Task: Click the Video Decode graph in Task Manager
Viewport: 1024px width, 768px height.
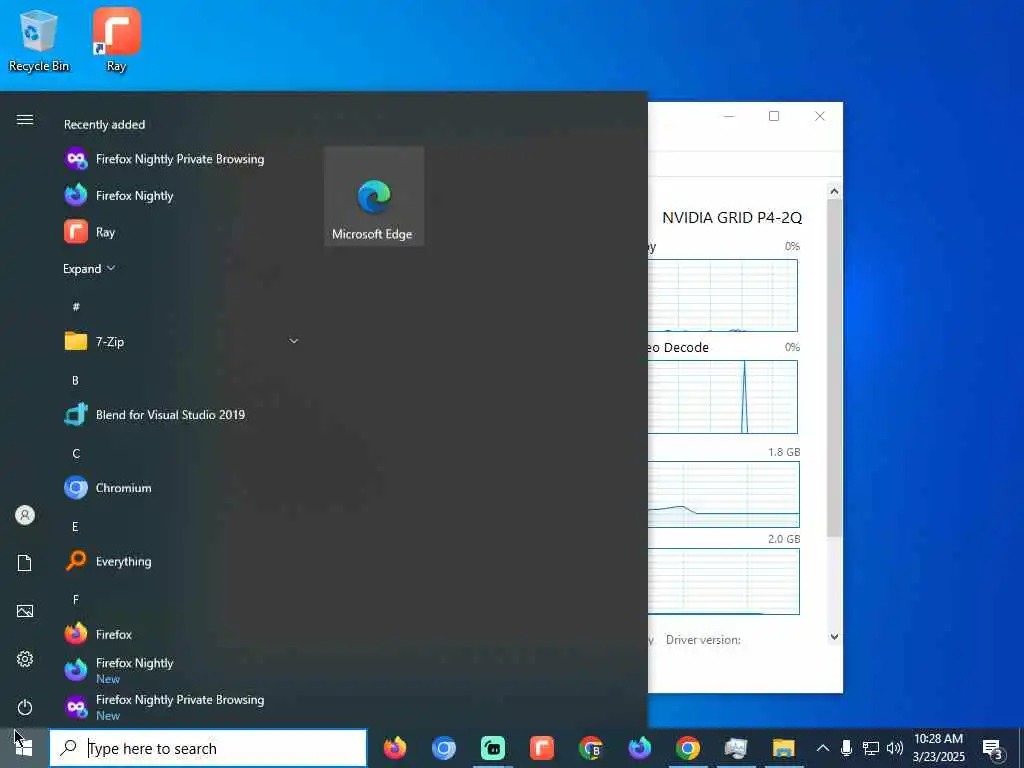Action: click(x=722, y=397)
